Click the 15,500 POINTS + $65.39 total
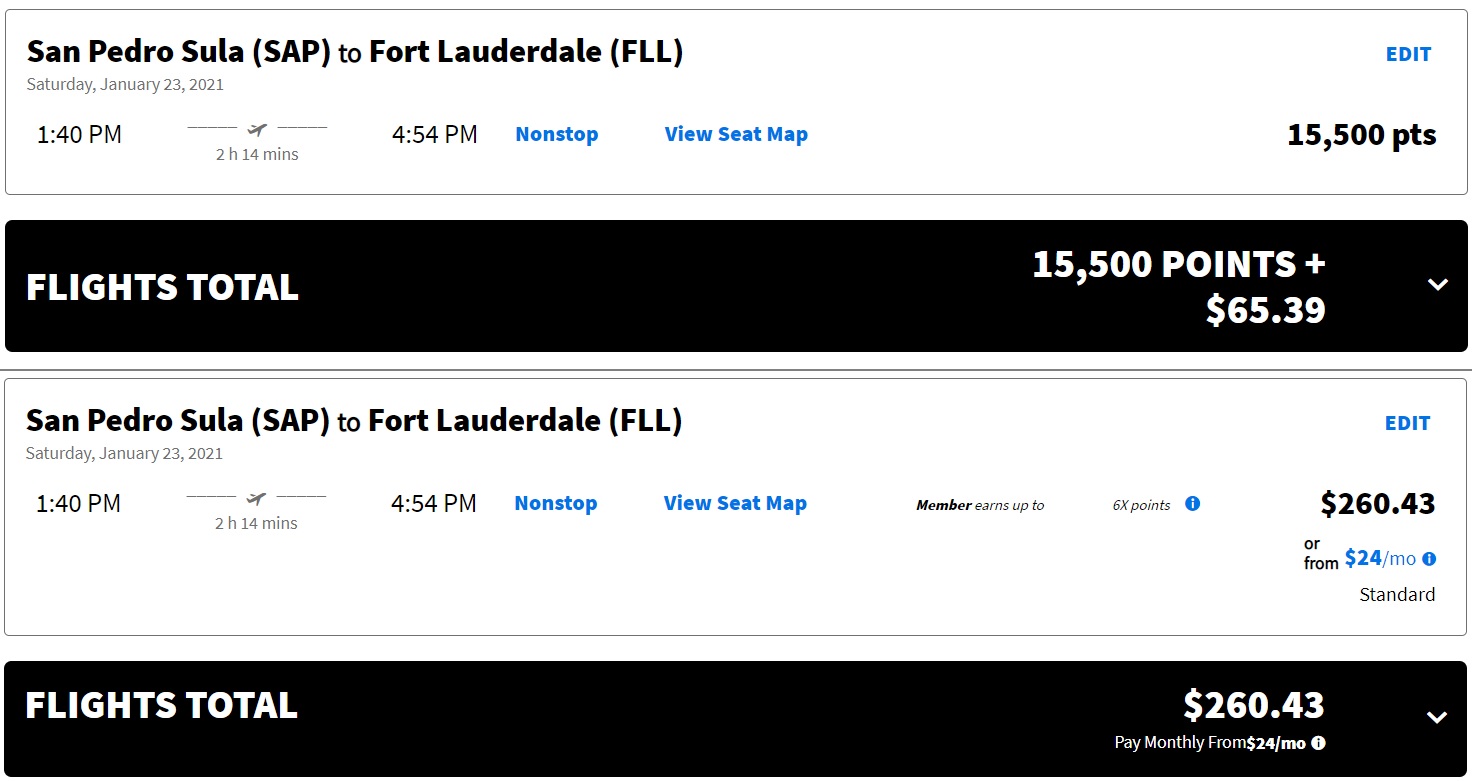Viewport: 1472px width, 781px height. point(1178,286)
